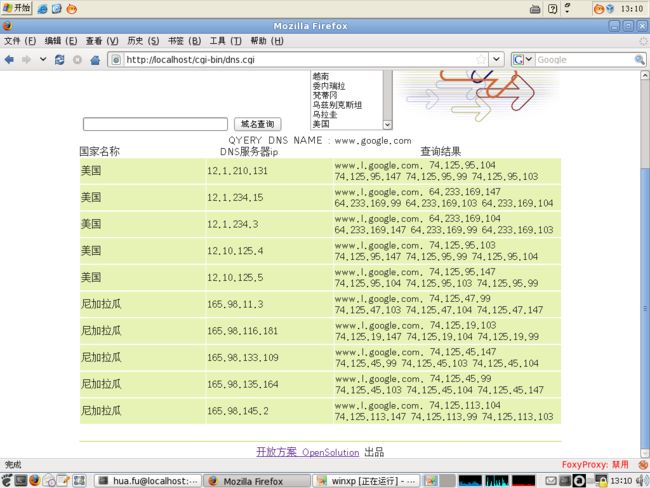
Task: Click the site identity icon in address bar
Action: click(116, 60)
